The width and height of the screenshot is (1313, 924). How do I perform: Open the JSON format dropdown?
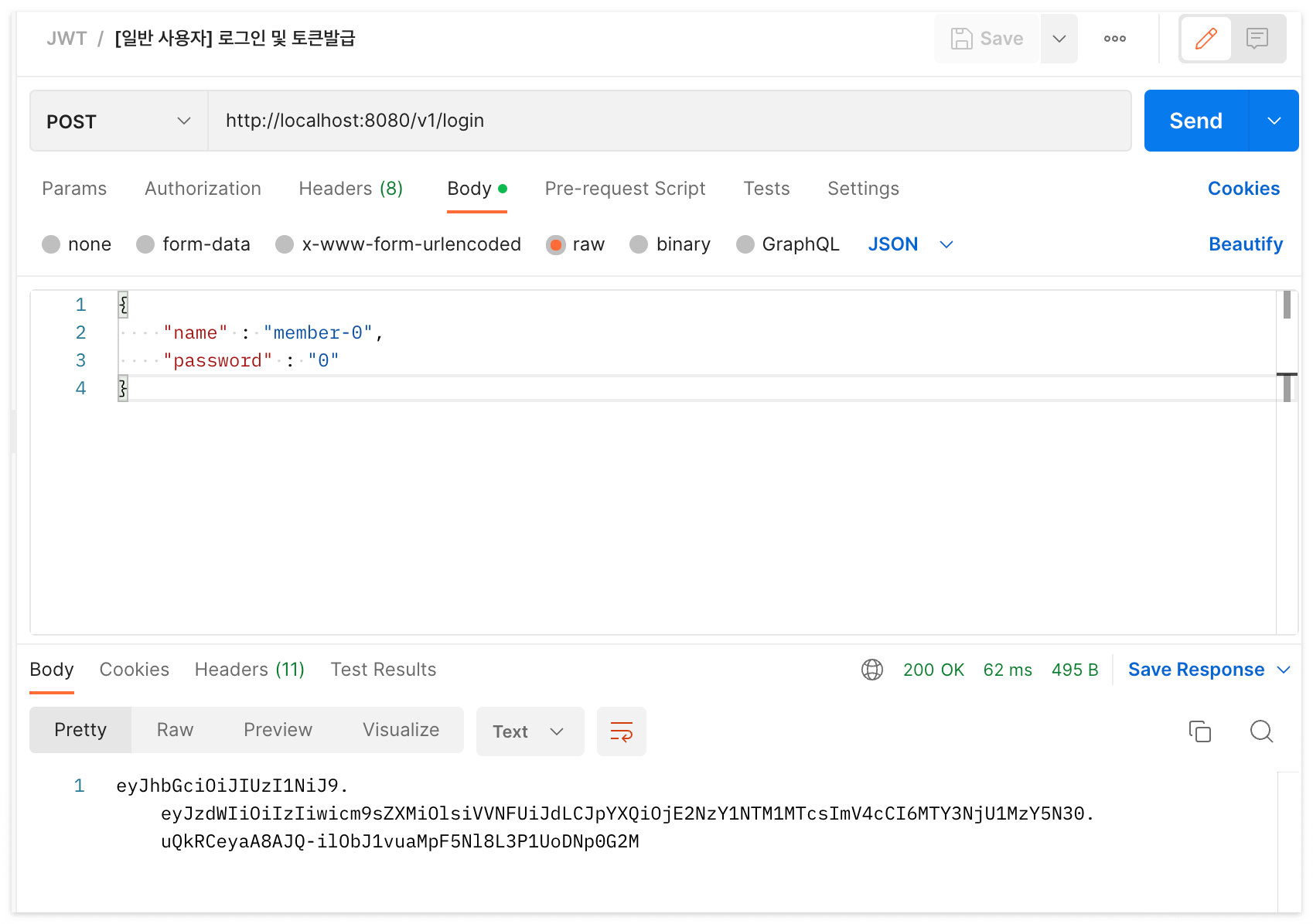(910, 244)
